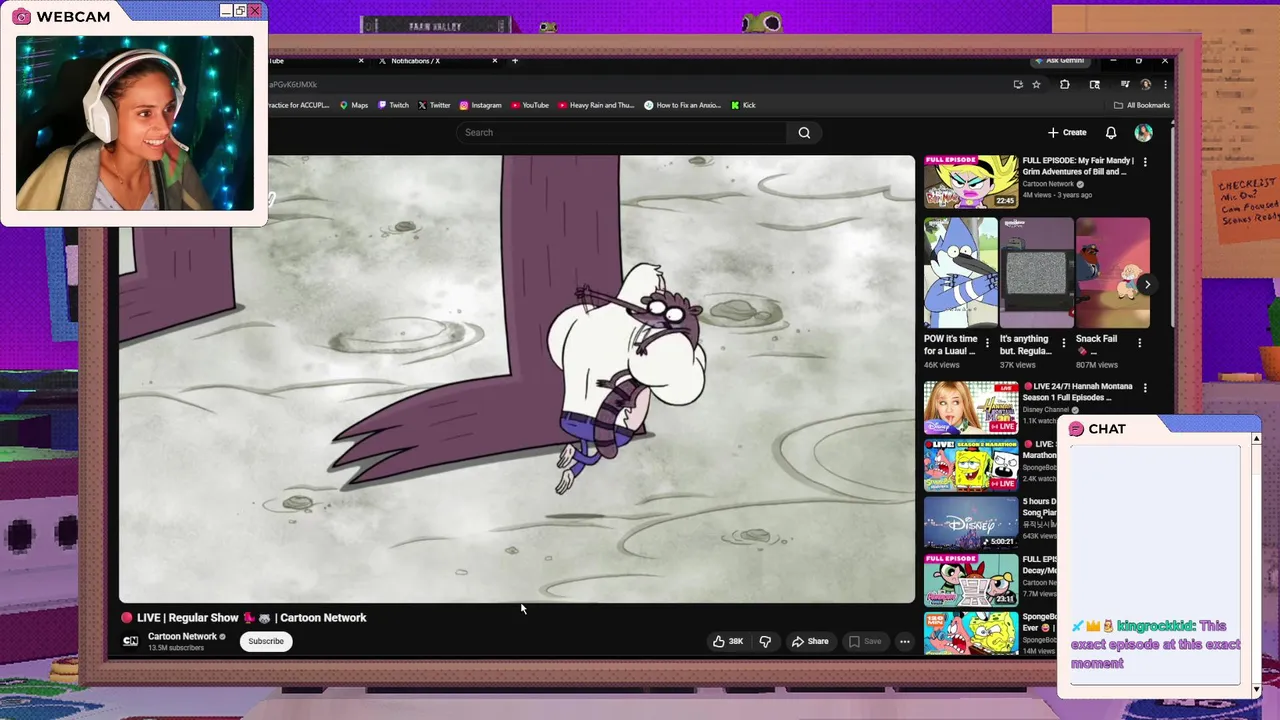The height and width of the screenshot is (720, 1280).
Task: Click the Create plus button
Action: 1067,132
